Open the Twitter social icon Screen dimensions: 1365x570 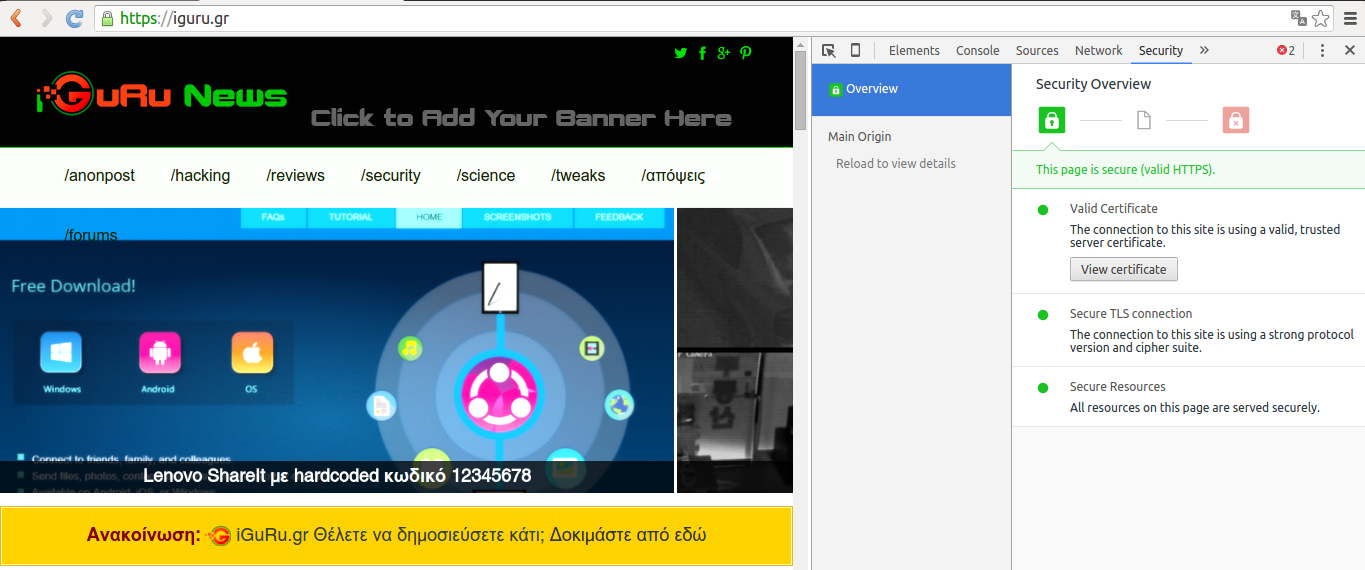coord(681,53)
